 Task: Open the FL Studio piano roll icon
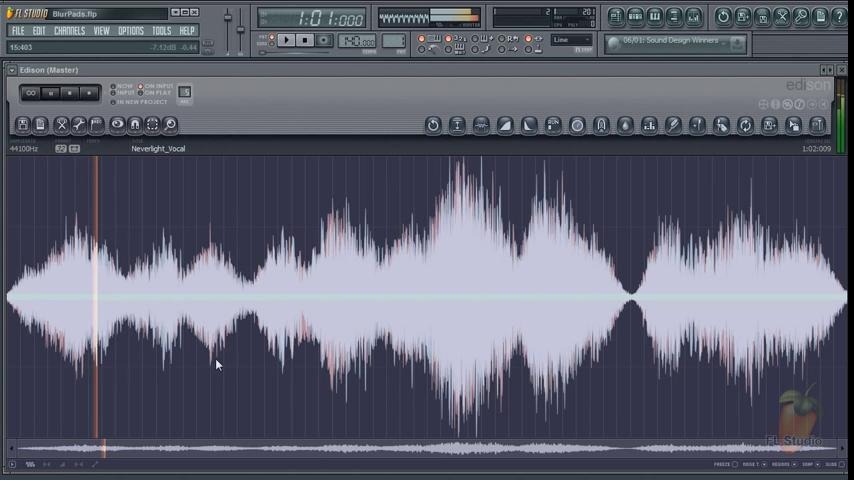coord(655,17)
